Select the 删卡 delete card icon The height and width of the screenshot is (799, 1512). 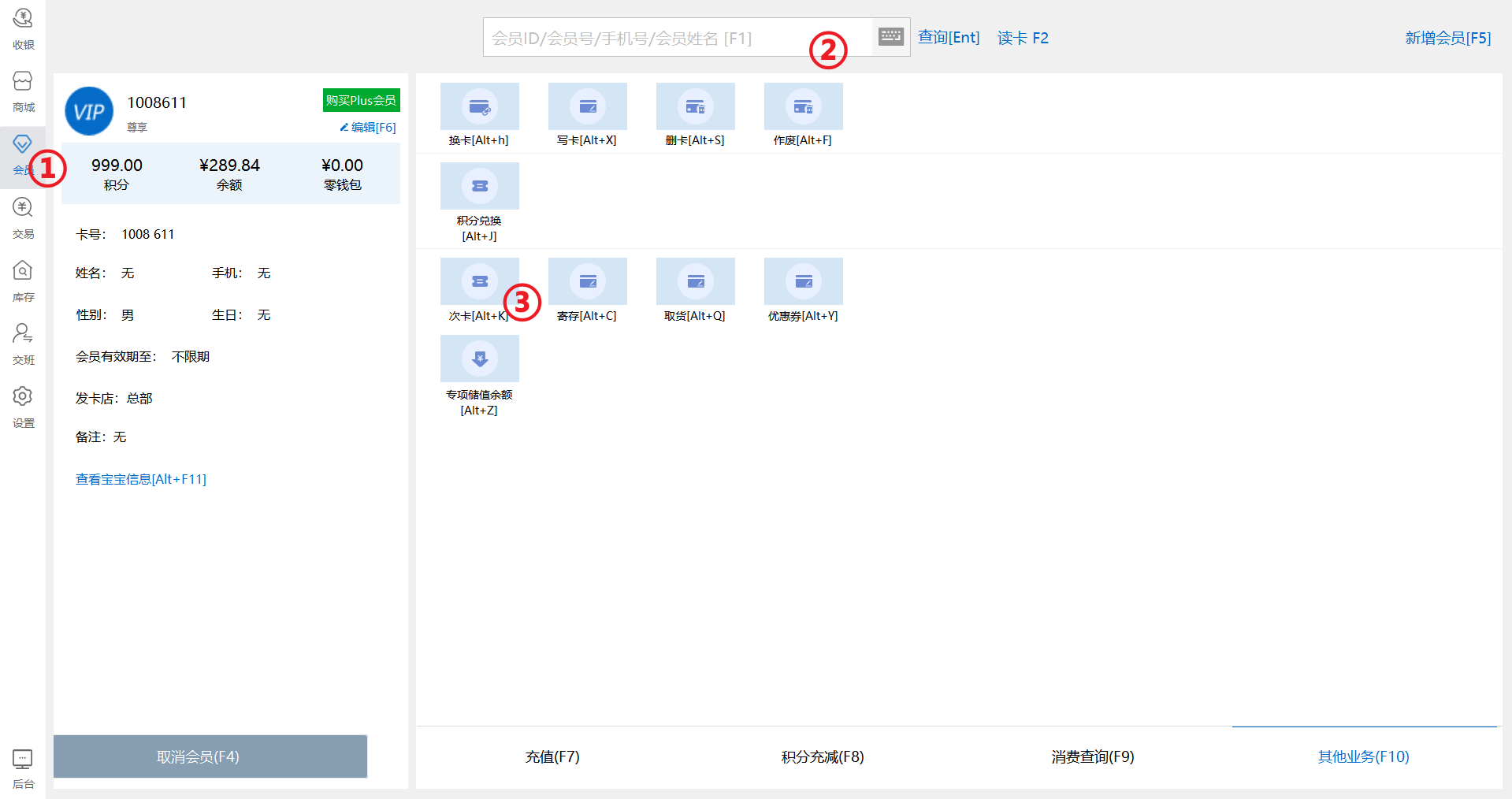(x=695, y=107)
